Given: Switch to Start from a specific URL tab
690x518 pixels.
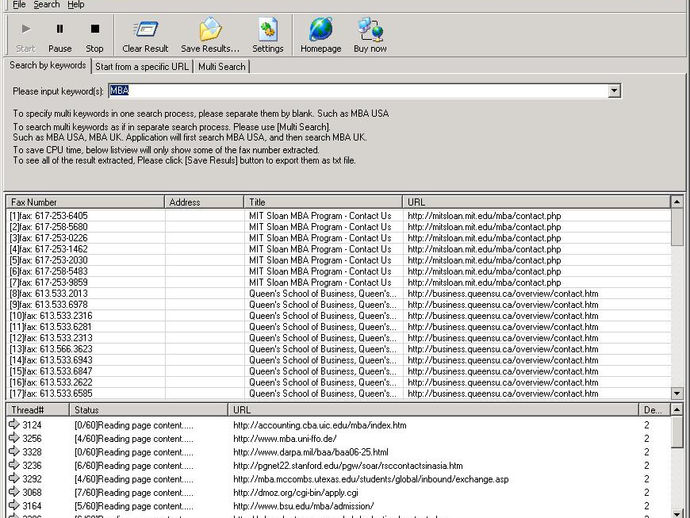Looking at the screenshot, I should tap(142, 67).
